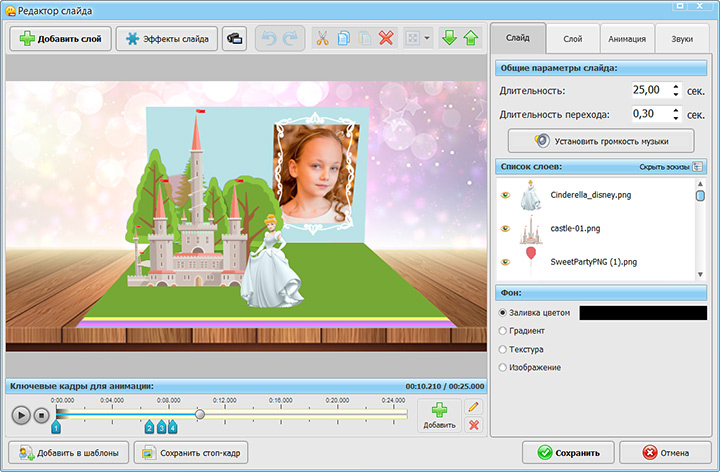The width and height of the screenshot is (720, 472).
Task: Increase Длительность with the up arrow
Action: coord(676,86)
